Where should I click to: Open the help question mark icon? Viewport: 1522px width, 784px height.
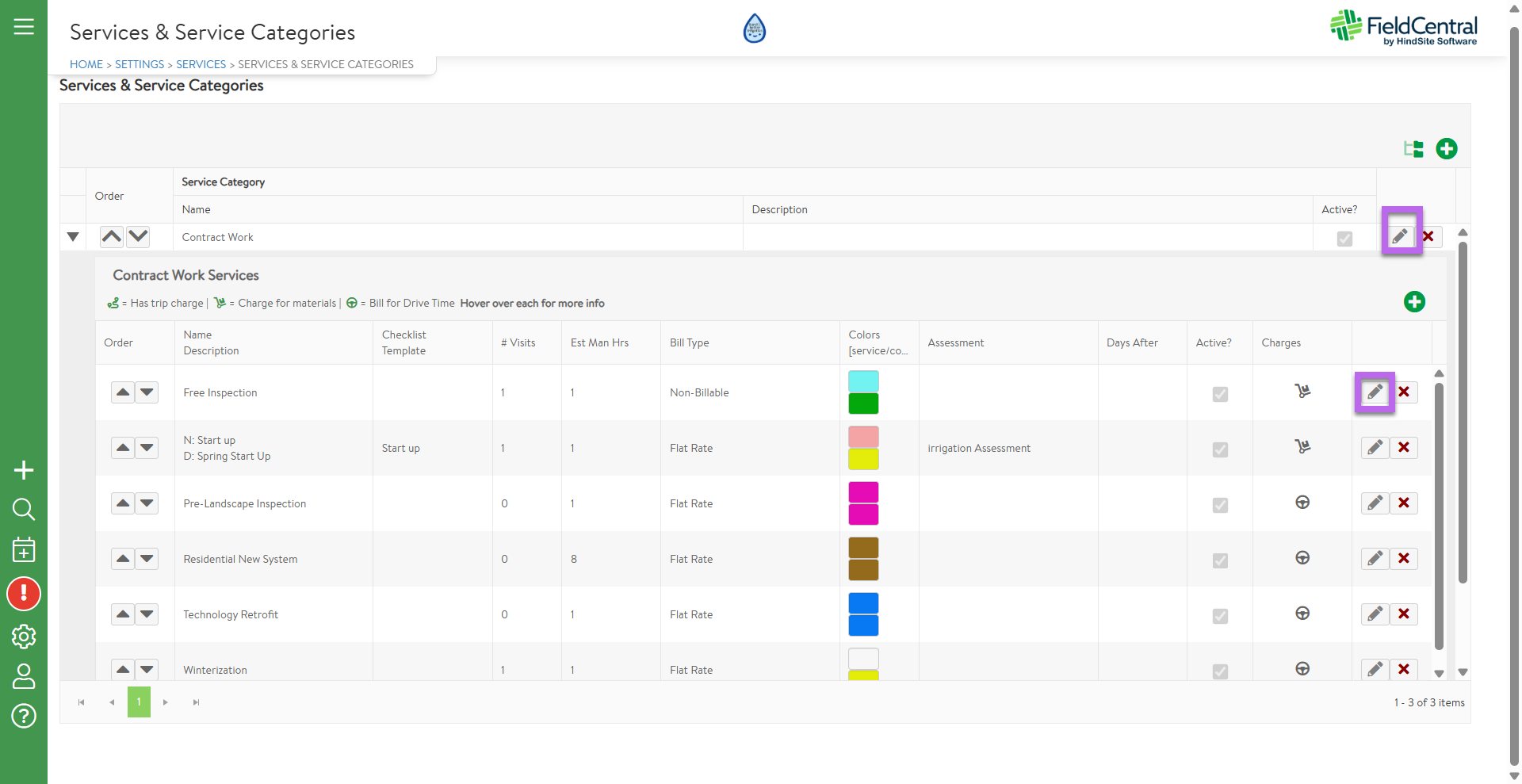(x=24, y=716)
